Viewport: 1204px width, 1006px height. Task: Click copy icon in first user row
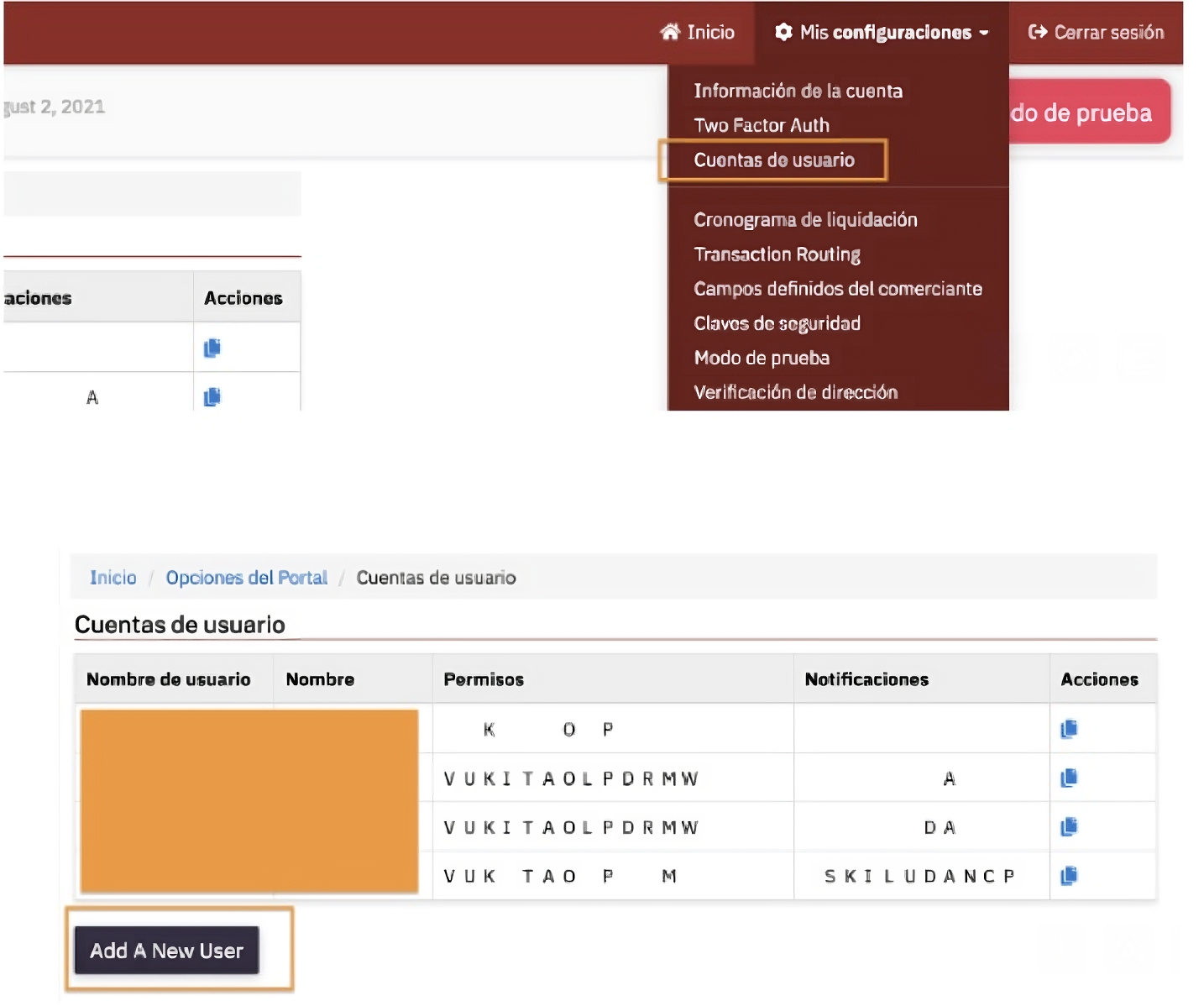pyautogui.click(x=1069, y=729)
